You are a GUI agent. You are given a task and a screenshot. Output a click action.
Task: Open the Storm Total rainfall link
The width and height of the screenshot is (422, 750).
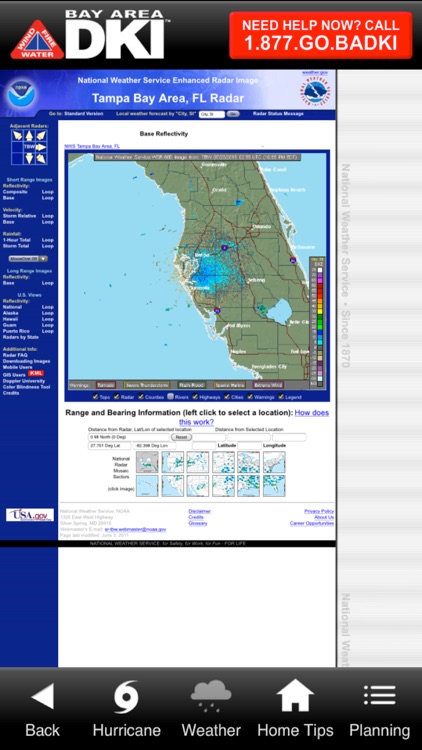[15, 246]
